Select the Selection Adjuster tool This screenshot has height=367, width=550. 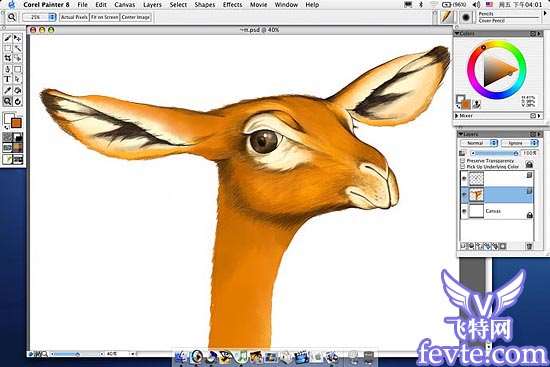[18, 58]
